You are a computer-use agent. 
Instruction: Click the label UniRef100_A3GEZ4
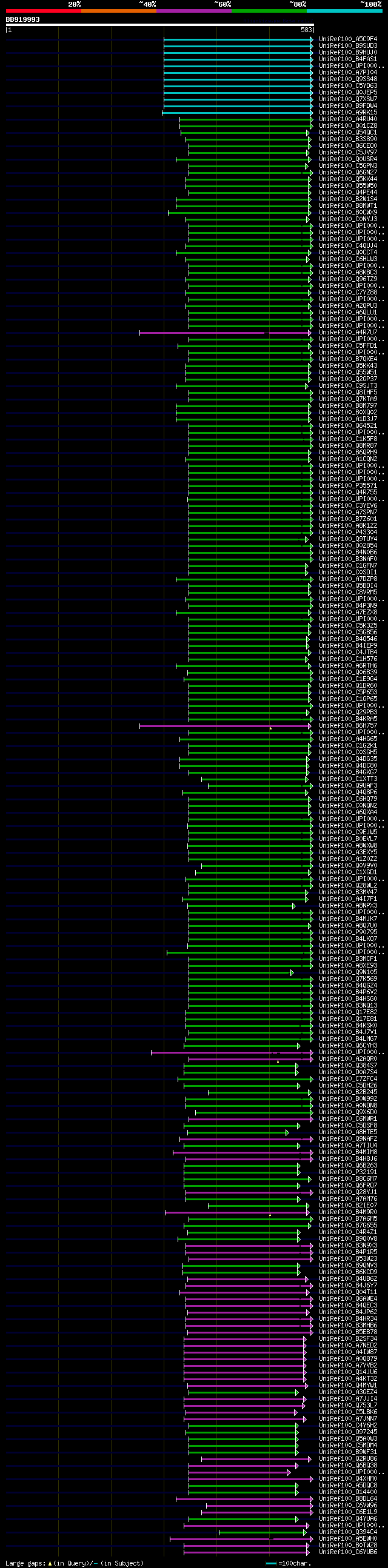[348, 1393]
